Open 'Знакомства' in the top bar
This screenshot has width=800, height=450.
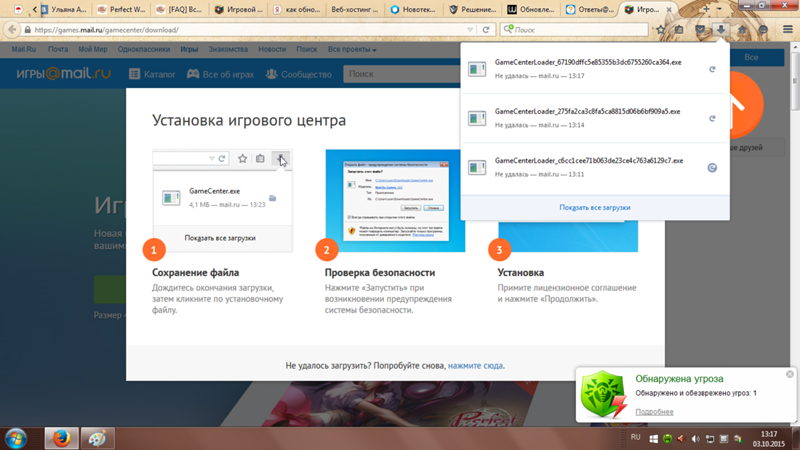[x=228, y=49]
